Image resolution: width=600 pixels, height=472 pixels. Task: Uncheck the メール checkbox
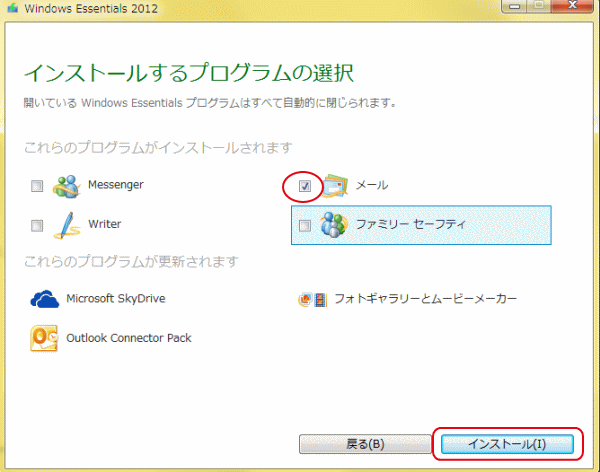[x=305, y=186]
